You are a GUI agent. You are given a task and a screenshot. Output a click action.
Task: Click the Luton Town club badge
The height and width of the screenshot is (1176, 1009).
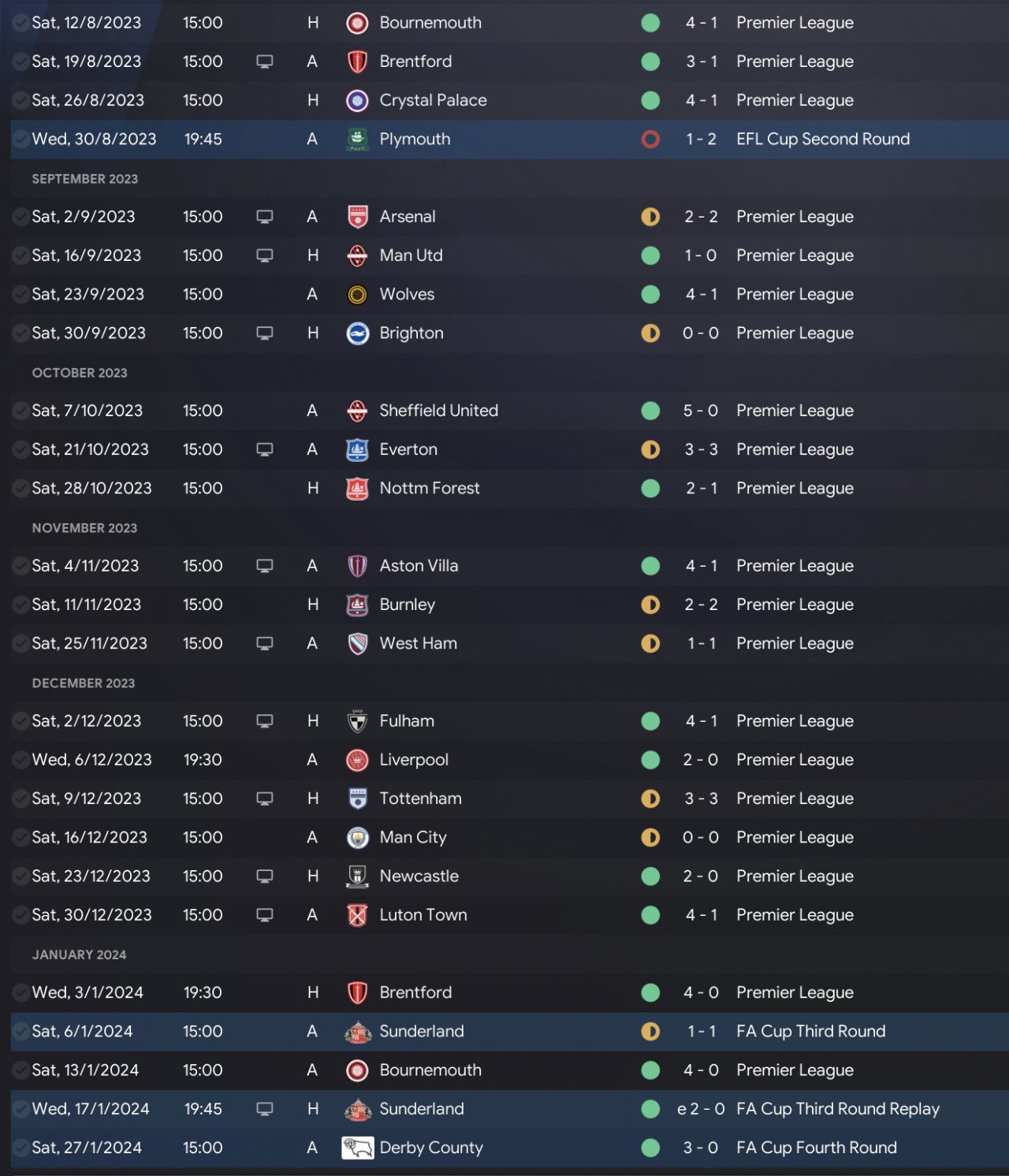(358, 915)
